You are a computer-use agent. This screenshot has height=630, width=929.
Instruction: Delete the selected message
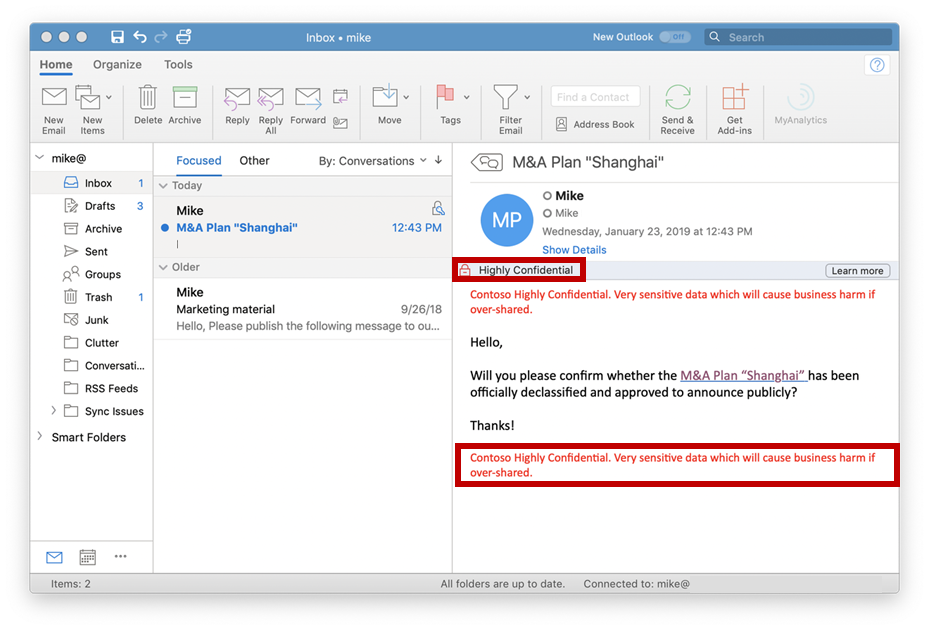[x=148, y=105]
